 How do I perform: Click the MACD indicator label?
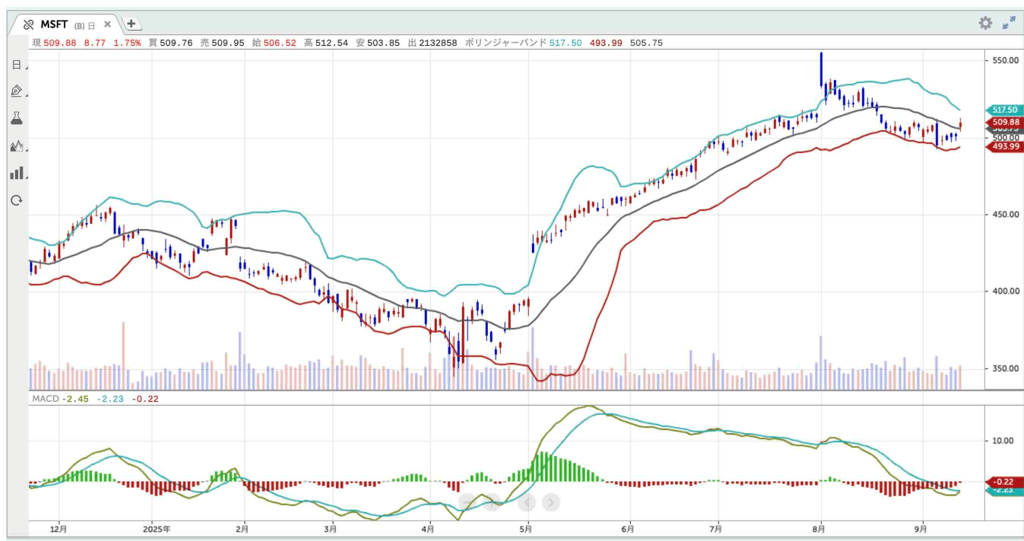44,398
